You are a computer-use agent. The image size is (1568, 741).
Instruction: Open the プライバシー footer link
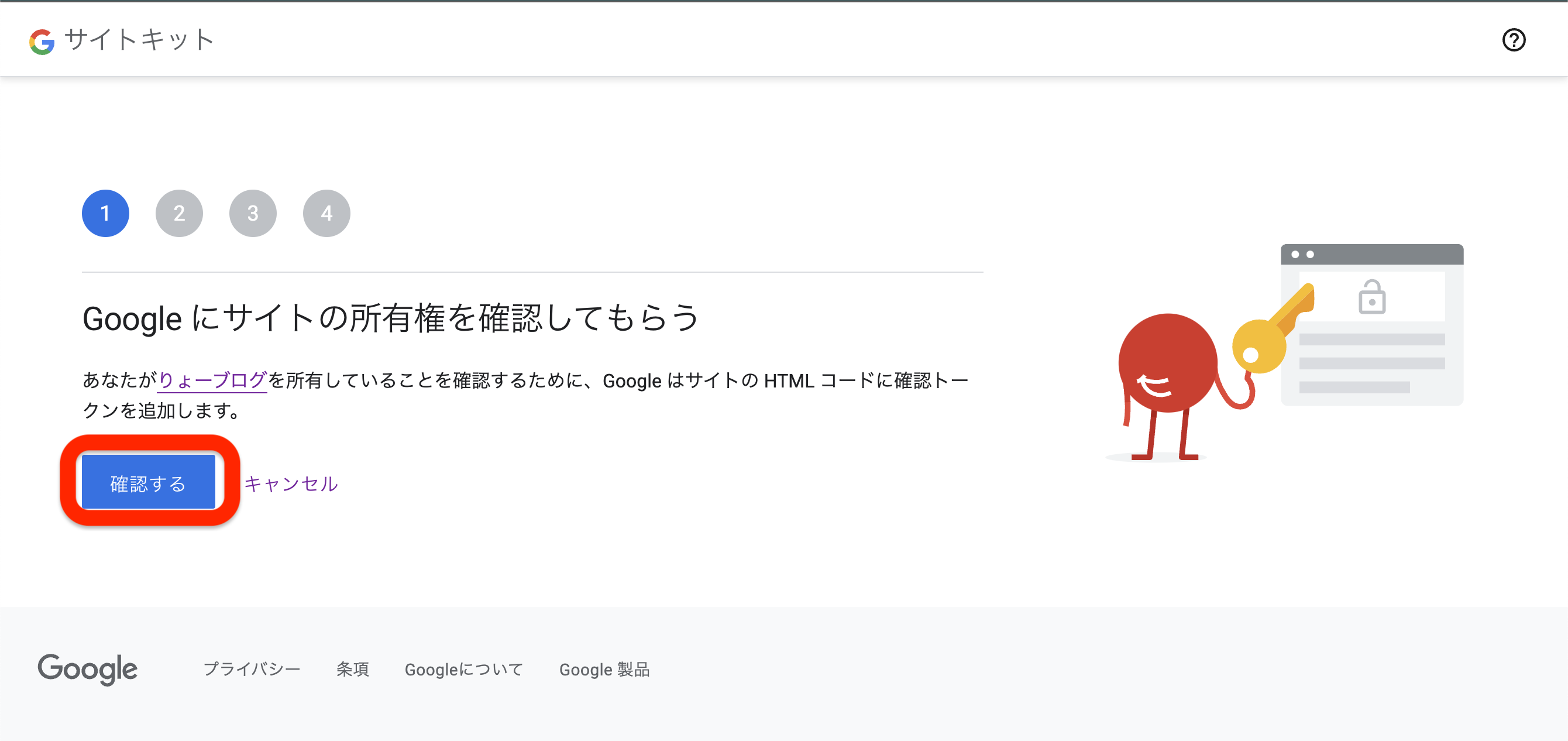click(252, 669)
